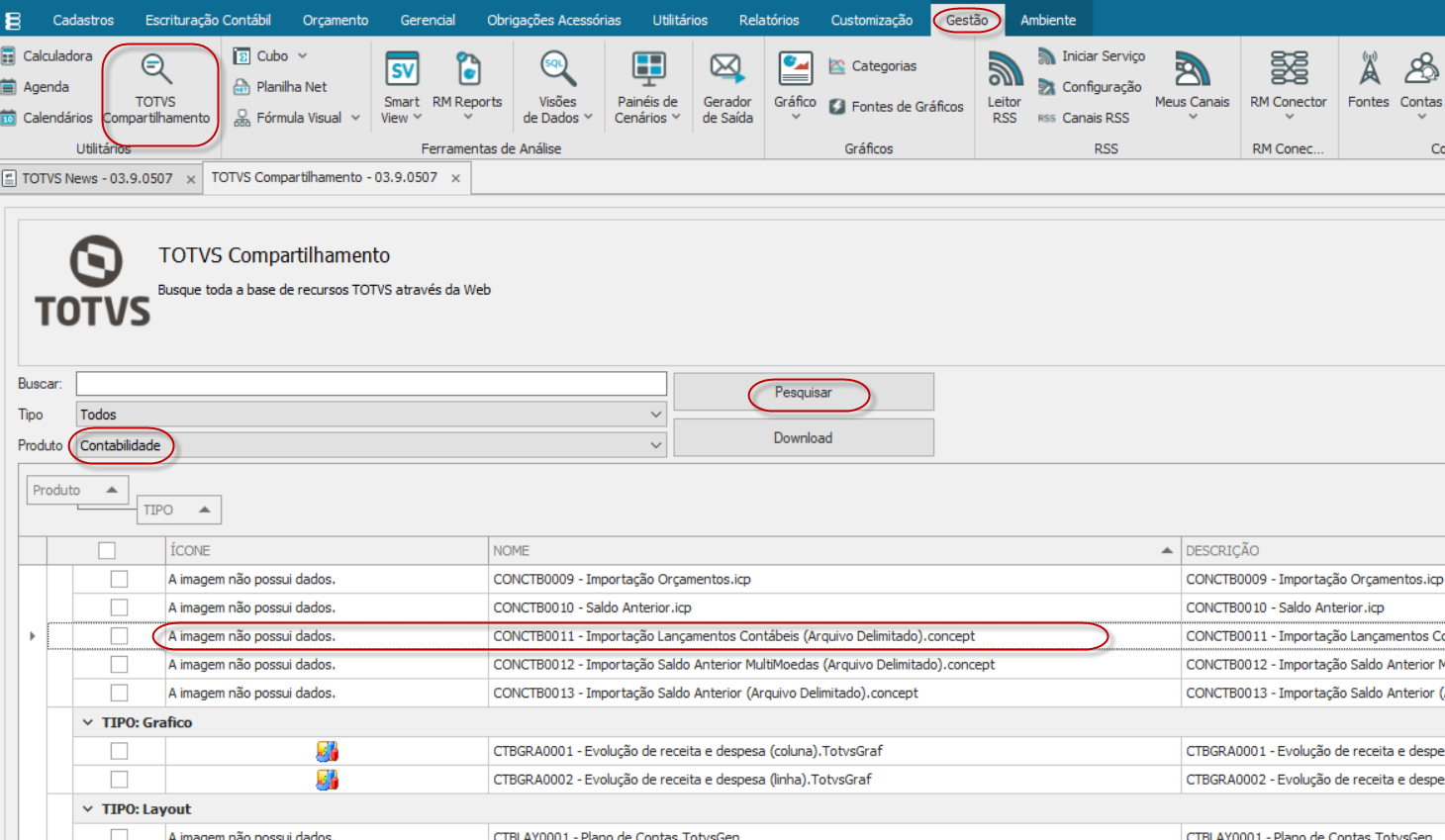Click the TIPO grouping column sort box
Image resolution: width=1445 pixels, height=840 pixels.
(x=178, y=510)
